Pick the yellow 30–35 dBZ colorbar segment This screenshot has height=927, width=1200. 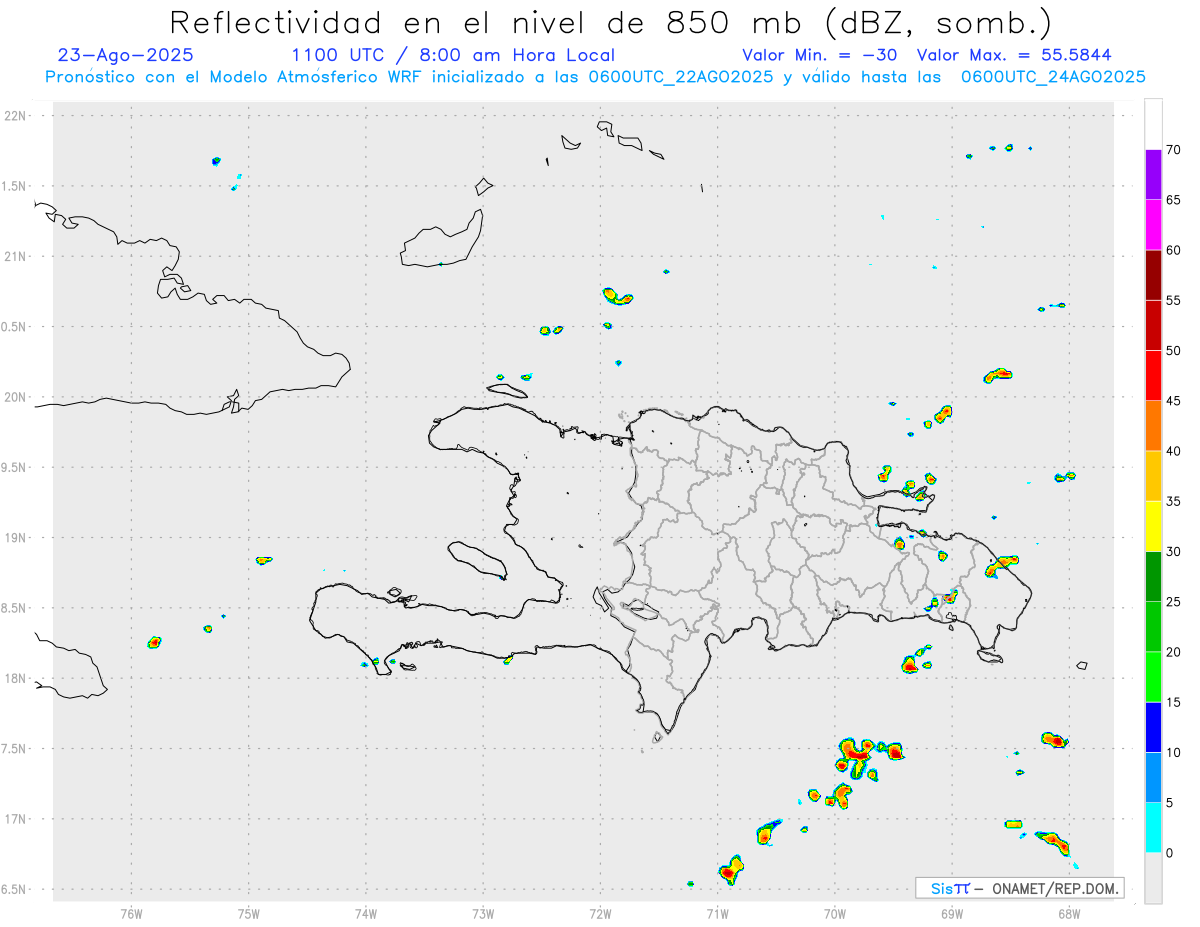point(1153,526)
